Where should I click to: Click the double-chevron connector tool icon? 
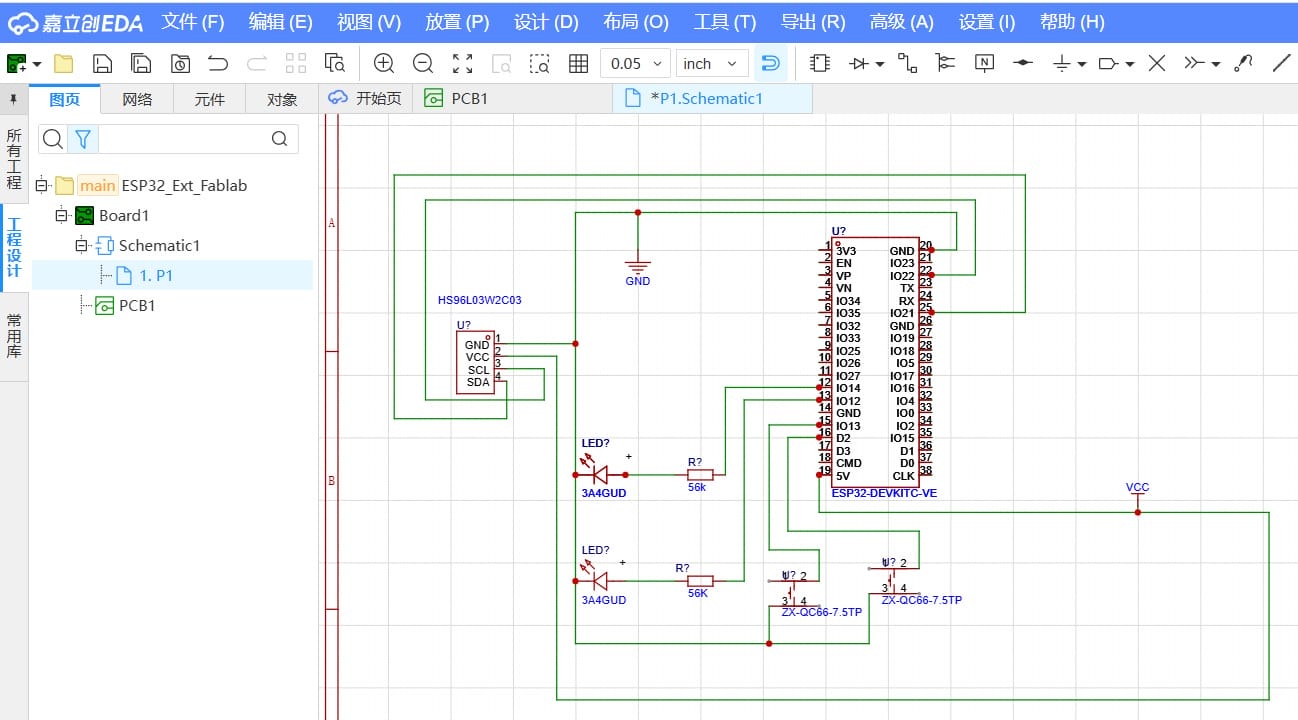click(1195, 64)
